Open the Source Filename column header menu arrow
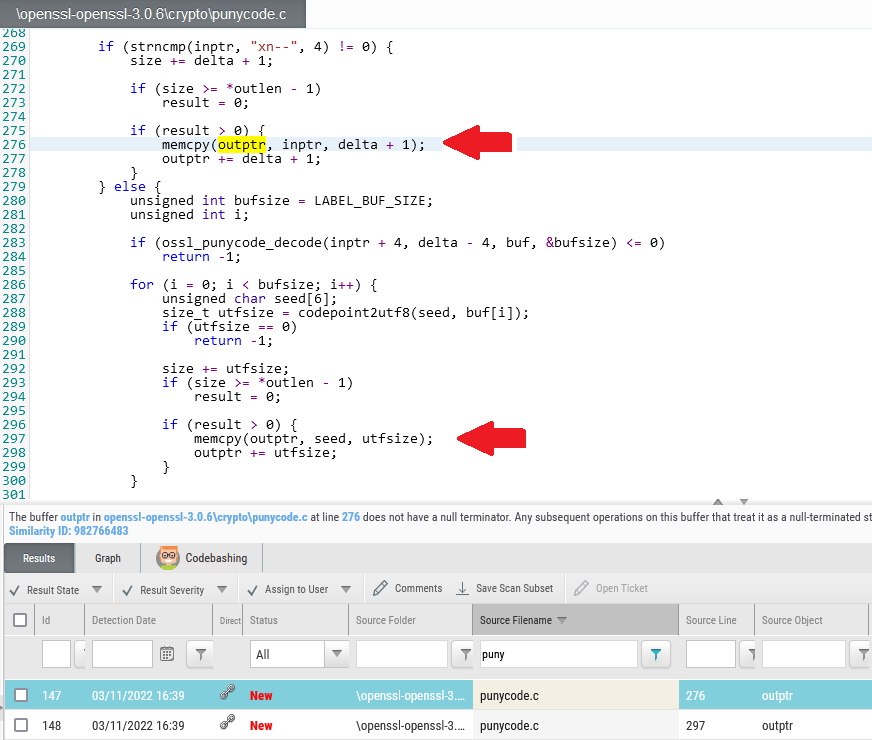 (x=562, y=620)
